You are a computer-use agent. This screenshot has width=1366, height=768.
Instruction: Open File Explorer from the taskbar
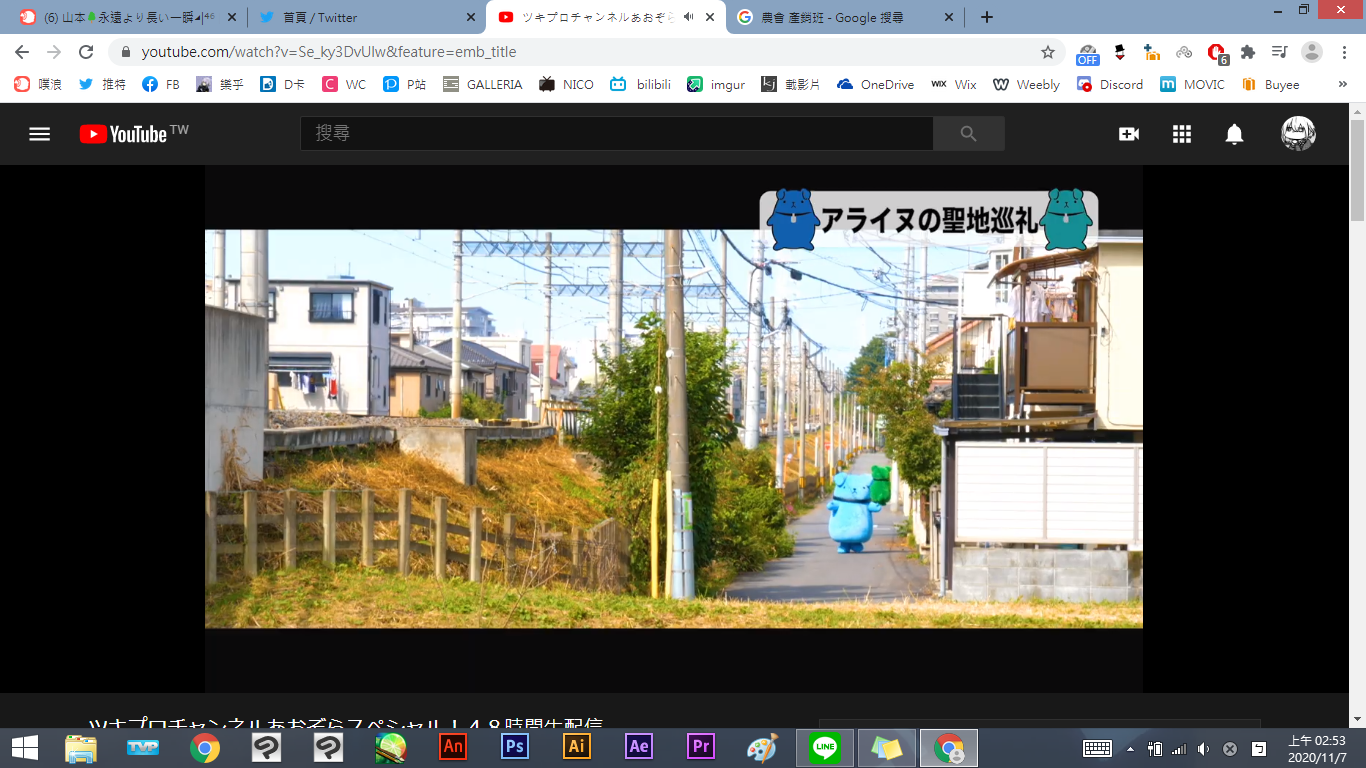(81, 747)
